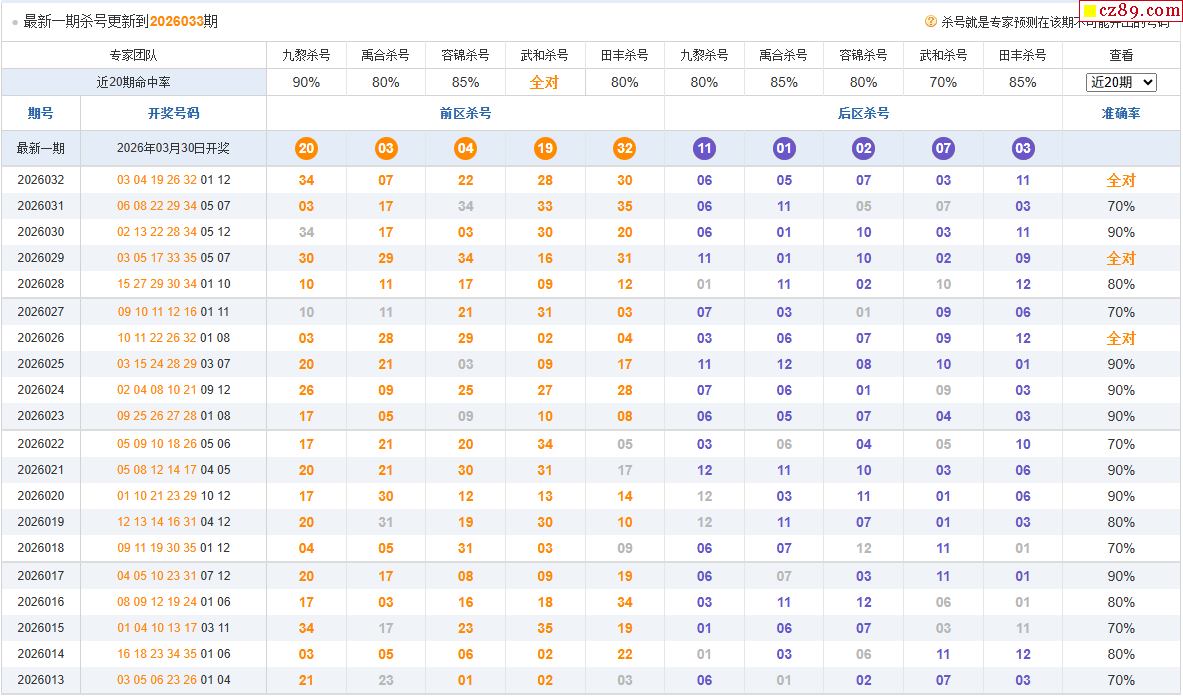Open the highlighted 2026033 period link

[x=176, y=21]
